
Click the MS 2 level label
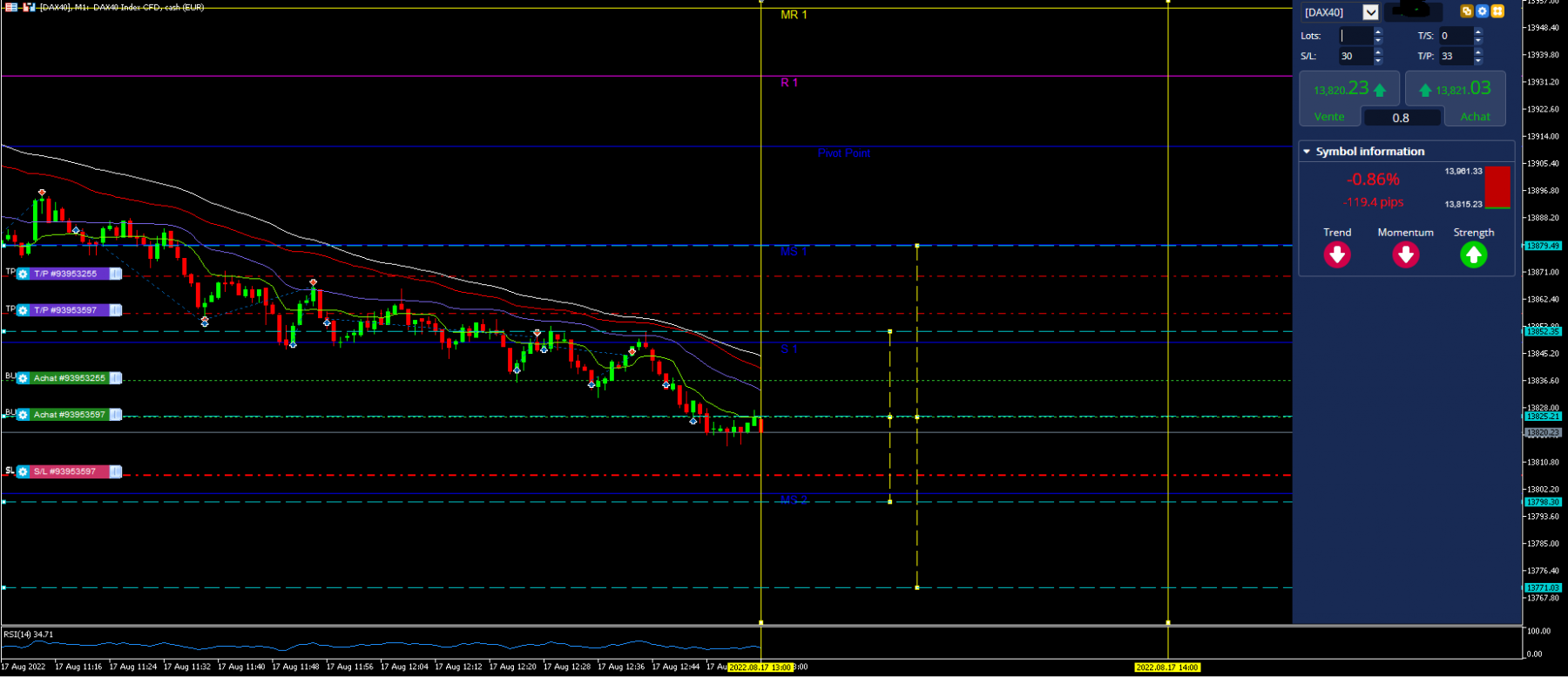click(x=794, y=498)
